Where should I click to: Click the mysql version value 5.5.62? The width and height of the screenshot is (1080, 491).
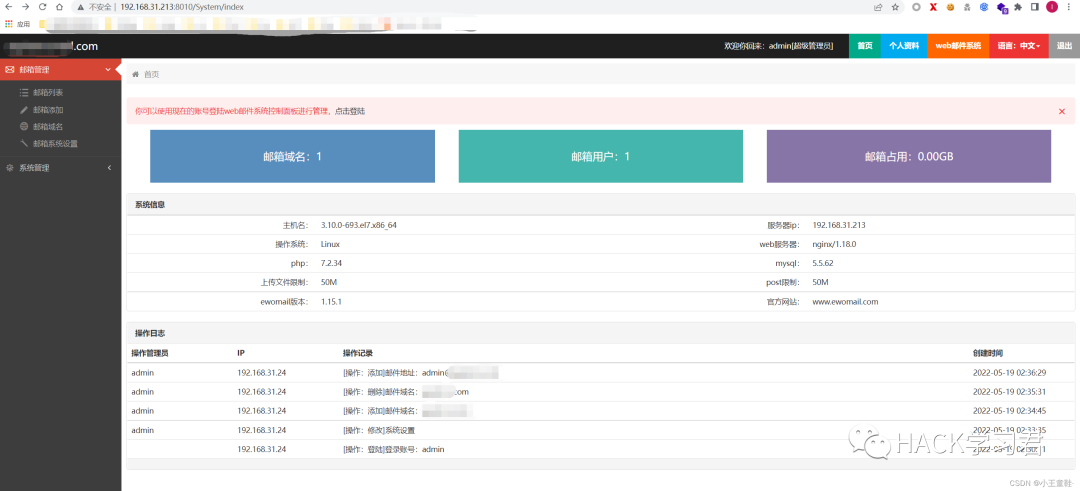(824, 263)
